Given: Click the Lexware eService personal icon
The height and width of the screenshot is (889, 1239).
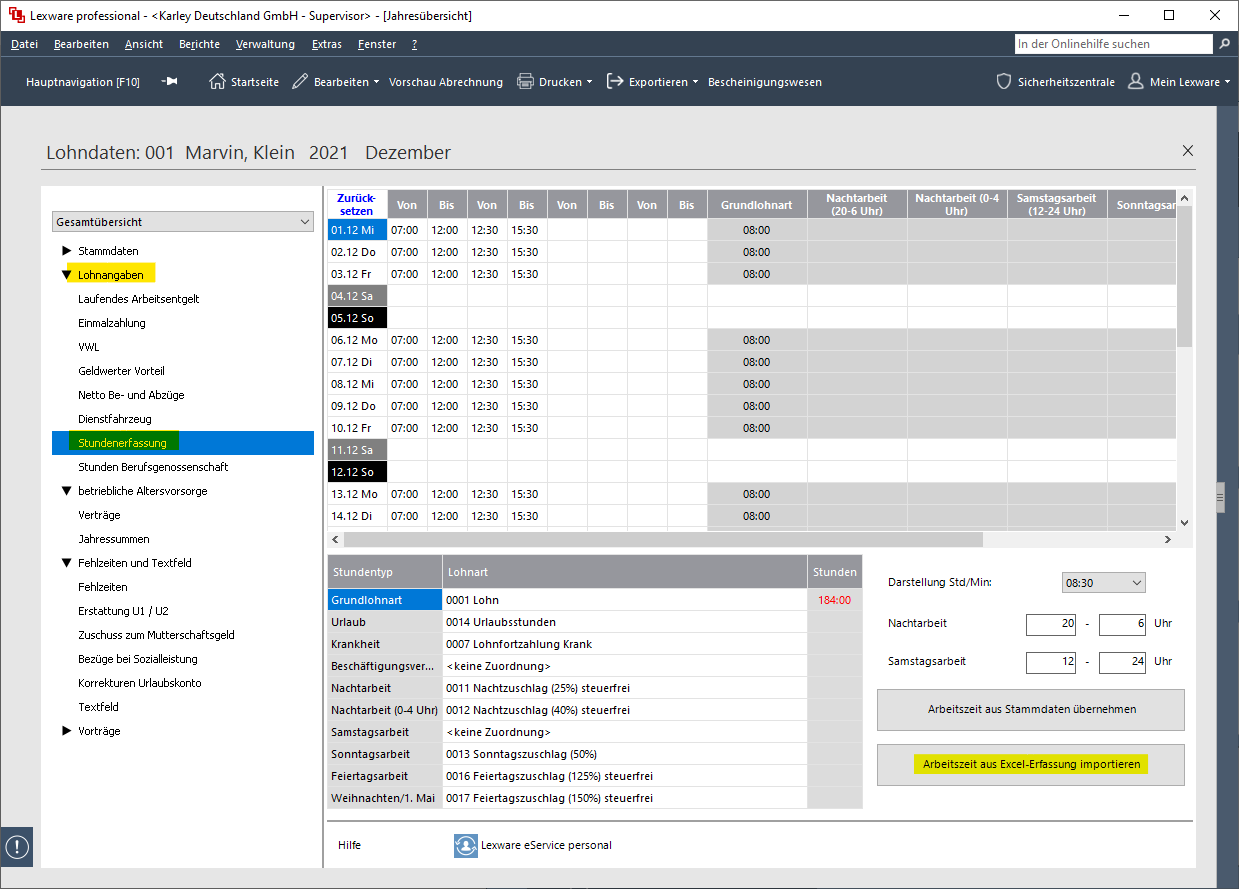Looking at the screenshot, I should pos(465,845).
